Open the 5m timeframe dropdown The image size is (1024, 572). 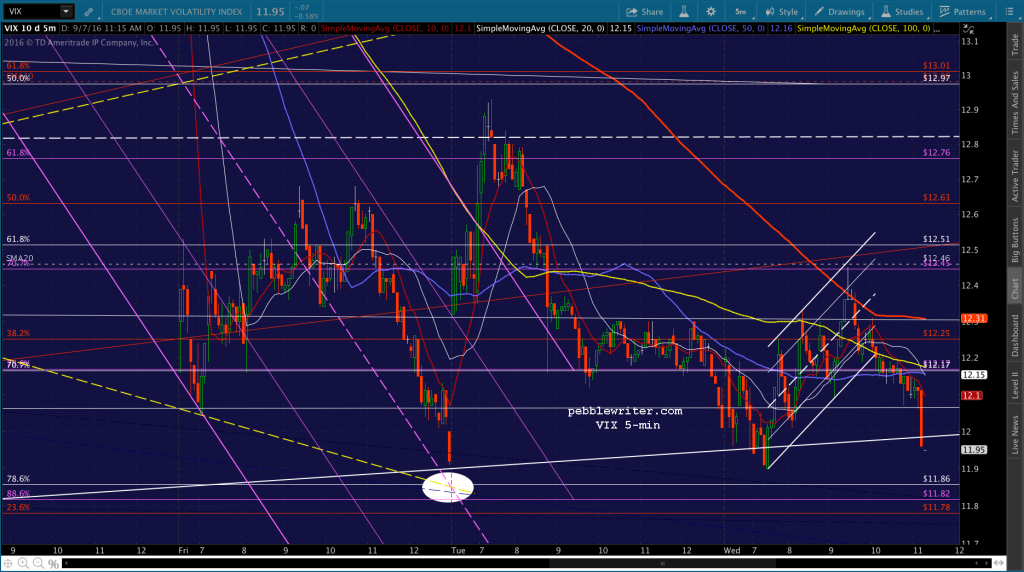click(741, 12)
